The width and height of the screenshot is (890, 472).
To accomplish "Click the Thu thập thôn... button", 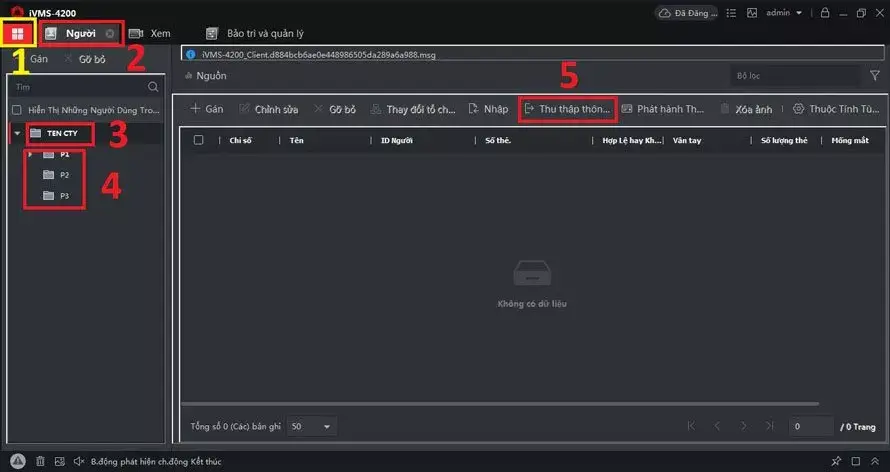I will [x=568, y=109].
